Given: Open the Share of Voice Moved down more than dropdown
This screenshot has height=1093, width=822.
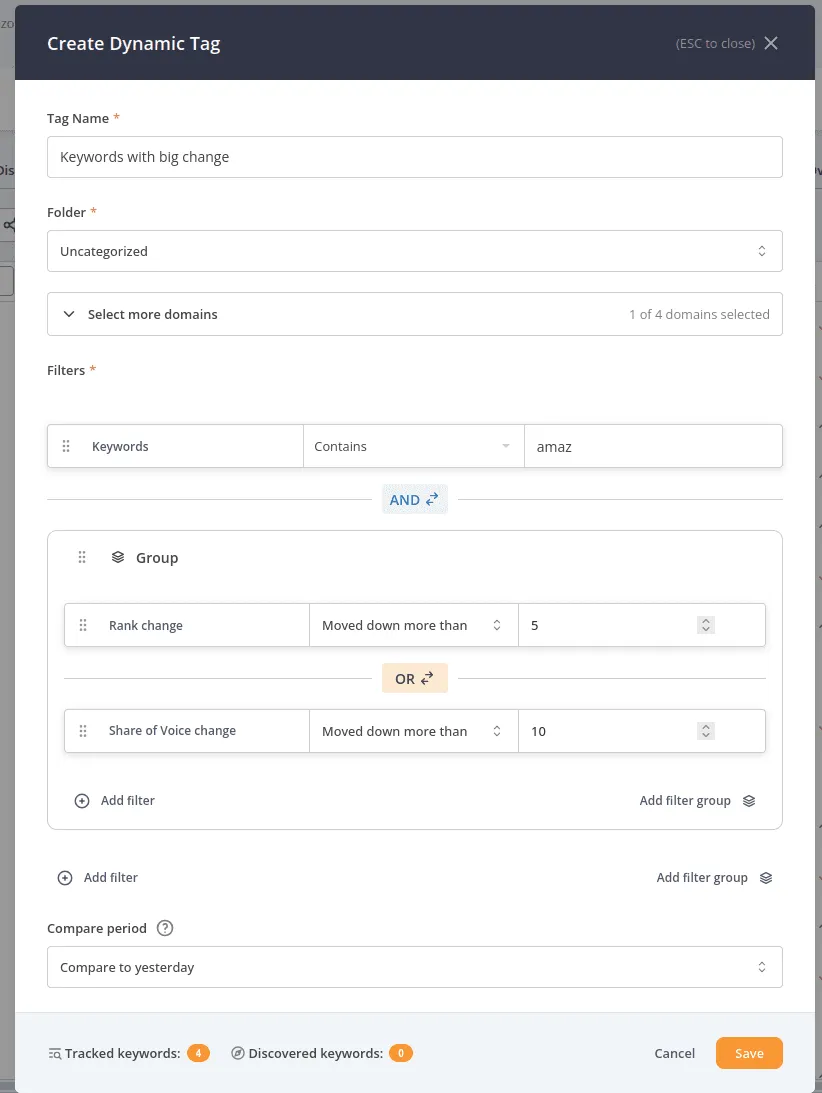Looking at the screenshot, I should pyautogui.click(x=413, y=731).
